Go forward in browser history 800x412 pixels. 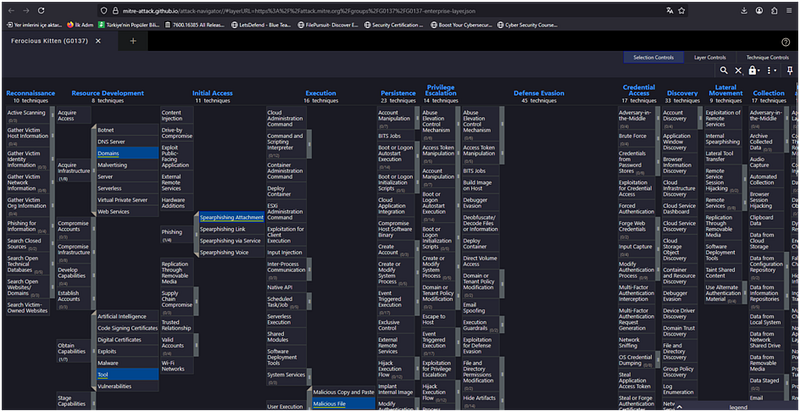(x=26, y=10)
